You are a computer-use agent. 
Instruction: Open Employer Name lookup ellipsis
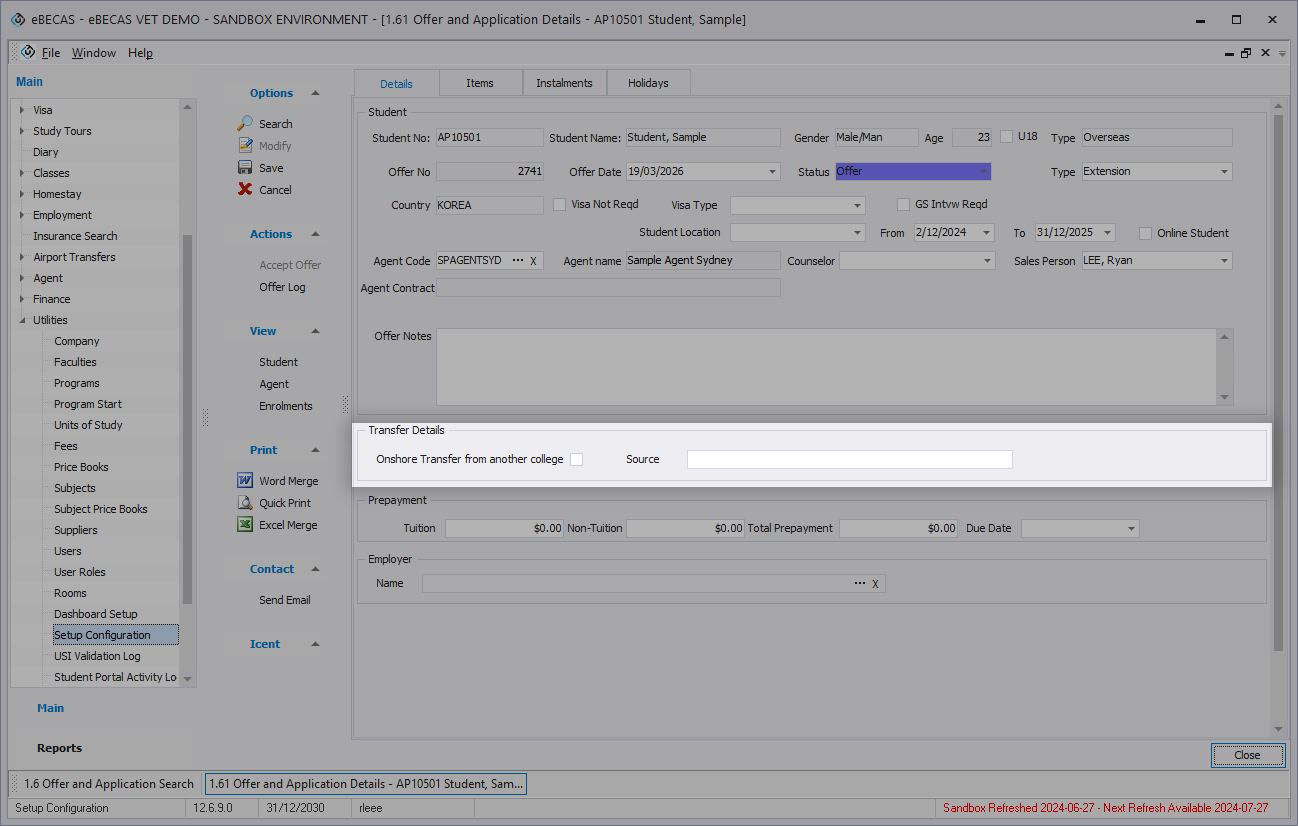[x=859, y=583]
